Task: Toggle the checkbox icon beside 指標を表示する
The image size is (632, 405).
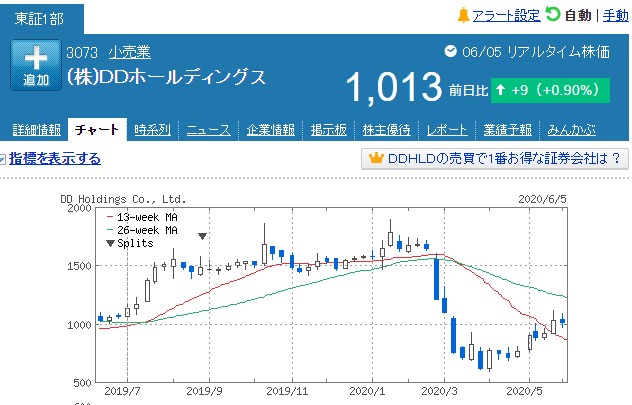Action: coord(2,159)
